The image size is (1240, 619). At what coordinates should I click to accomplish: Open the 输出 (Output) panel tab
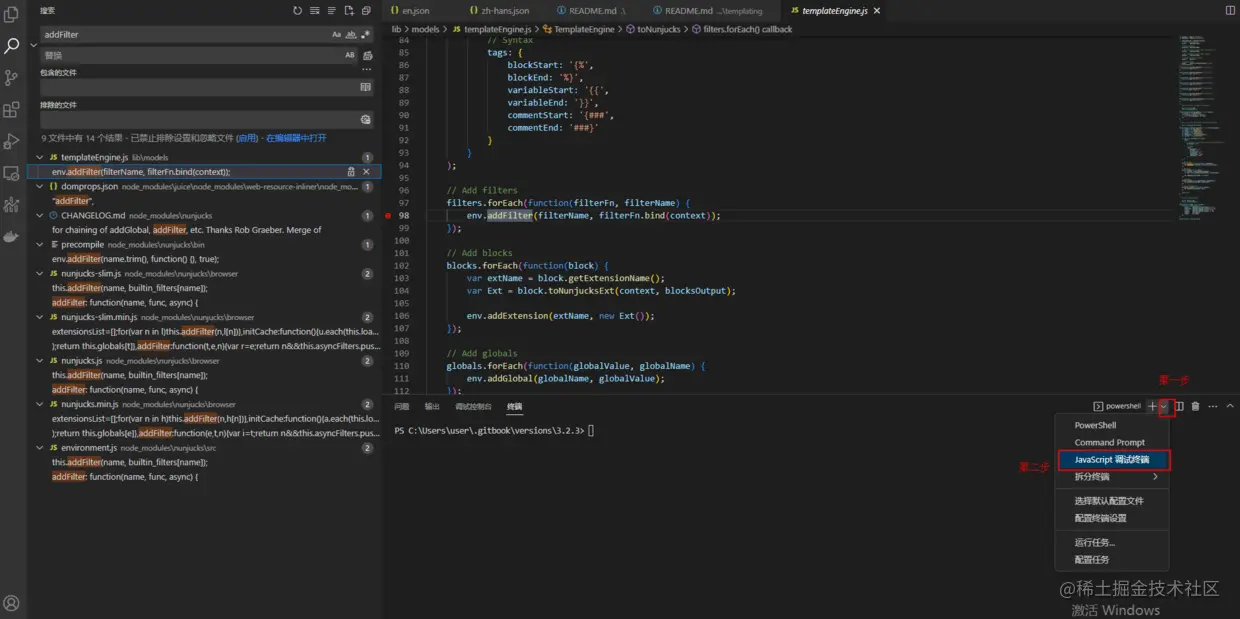[432, 406]
